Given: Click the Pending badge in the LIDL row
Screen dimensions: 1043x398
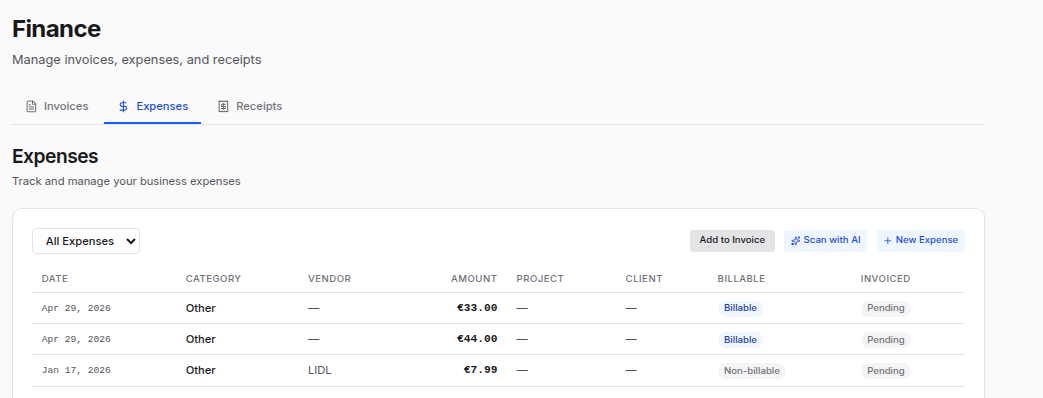Looking at the screenshot, I should point(885,371).
